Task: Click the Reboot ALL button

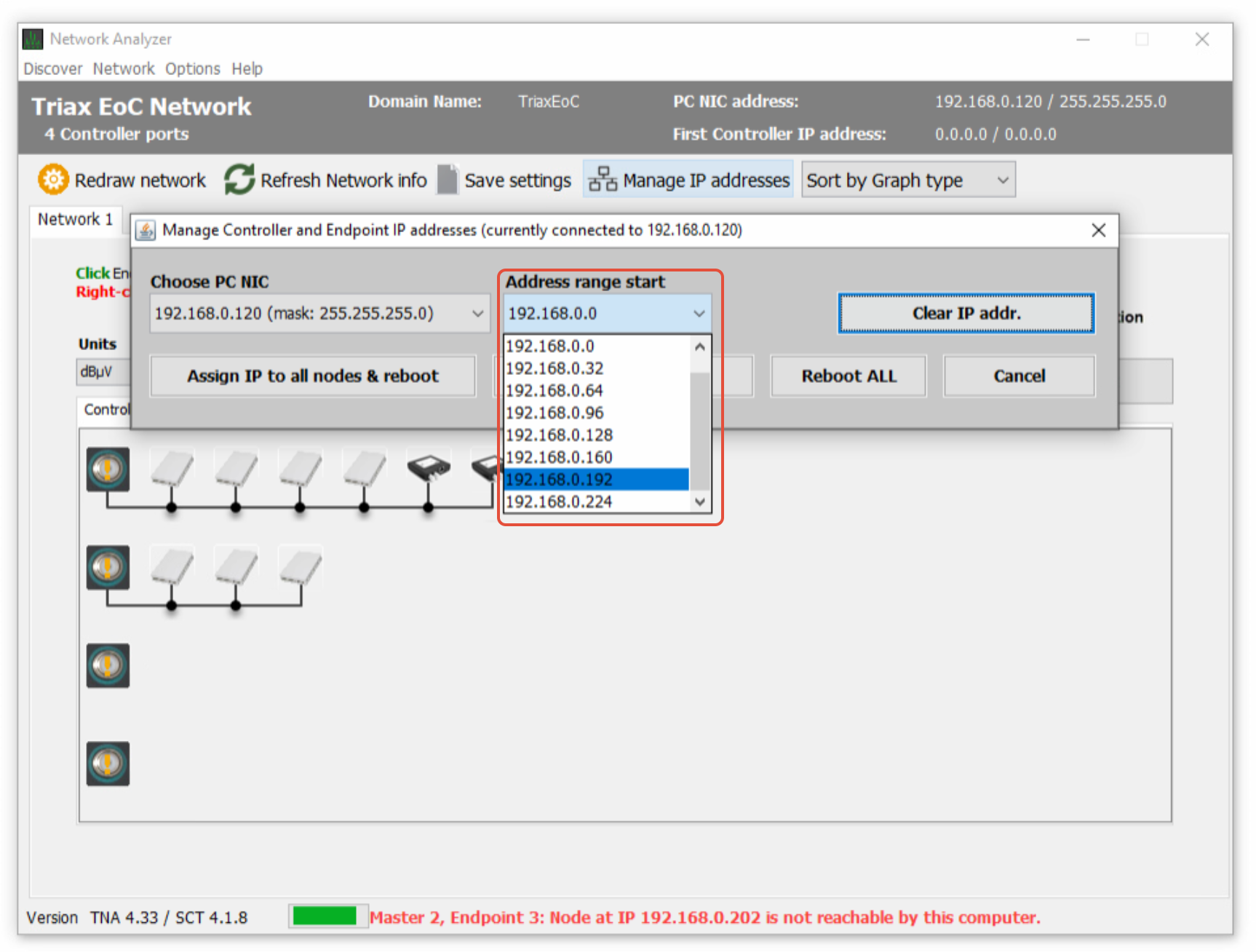Action: pyautogui.click(x=848, y=376)
